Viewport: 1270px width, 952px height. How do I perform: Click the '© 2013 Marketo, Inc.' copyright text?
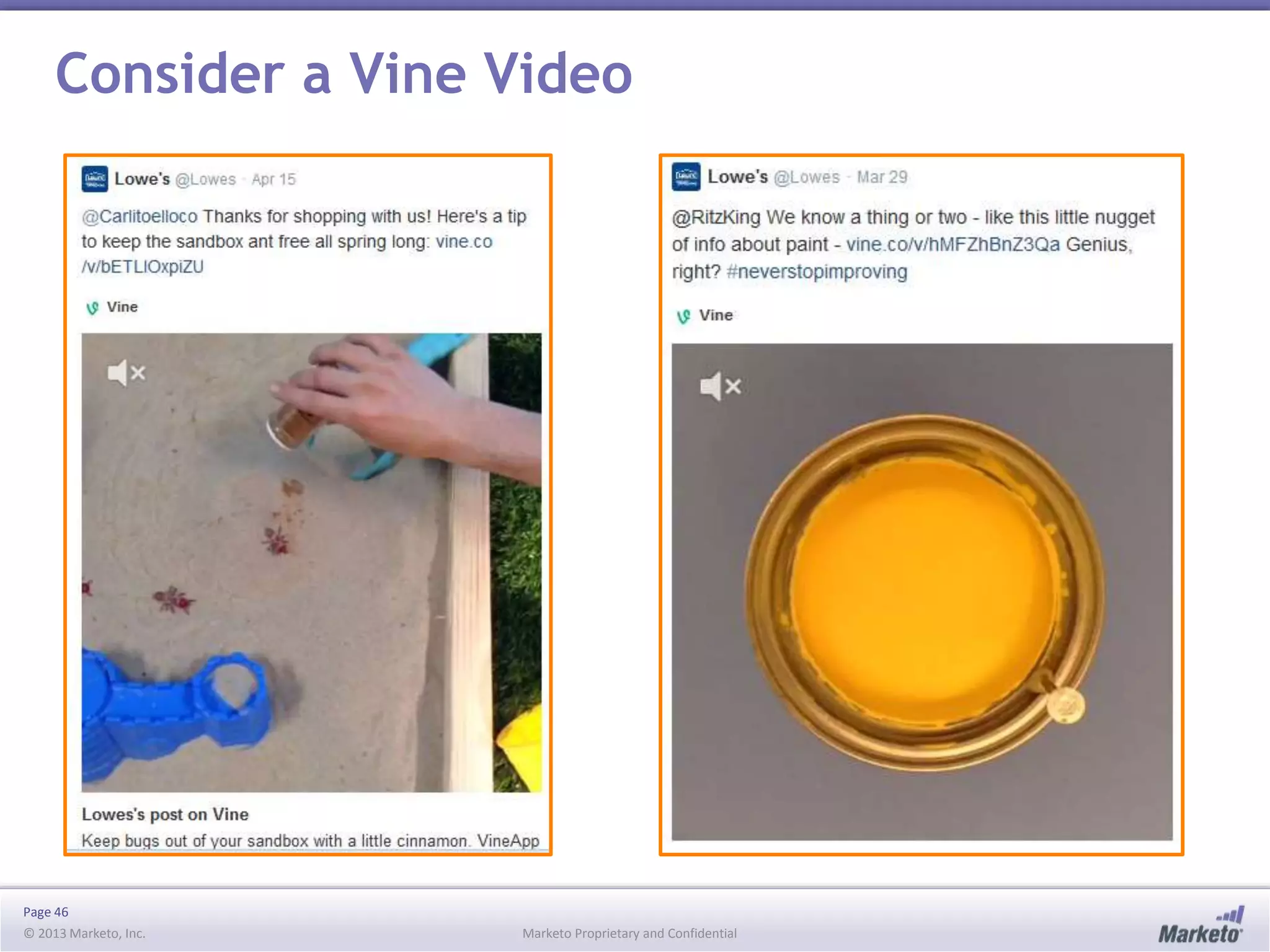point(84,933)
